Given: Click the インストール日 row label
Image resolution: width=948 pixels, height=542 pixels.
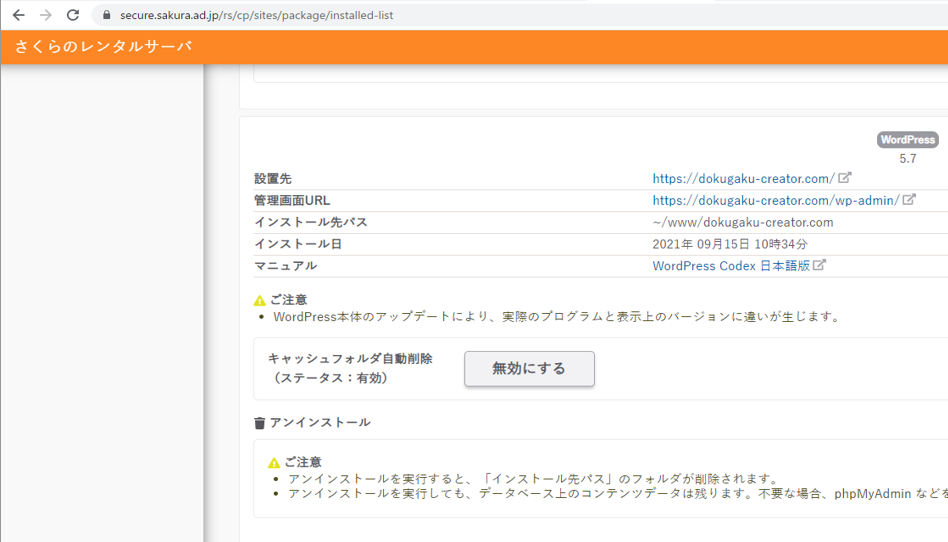Looking at the screenshot, I should [298, 244].
